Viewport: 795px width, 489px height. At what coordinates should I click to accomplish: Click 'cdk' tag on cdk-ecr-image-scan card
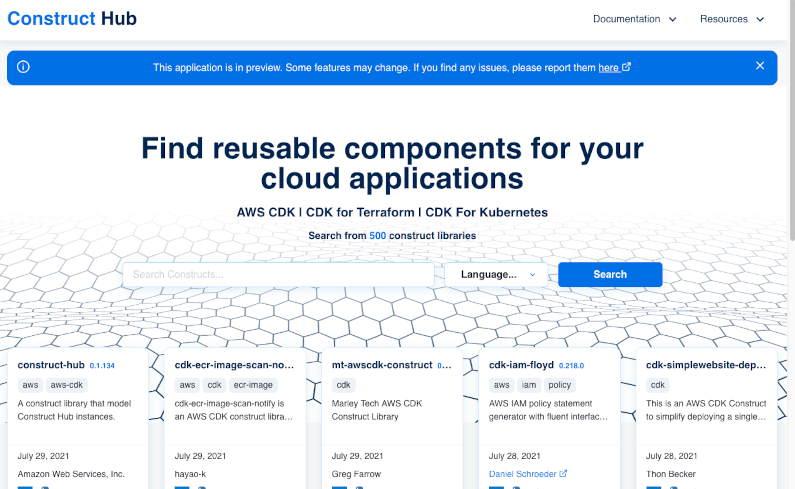point(214,385)
